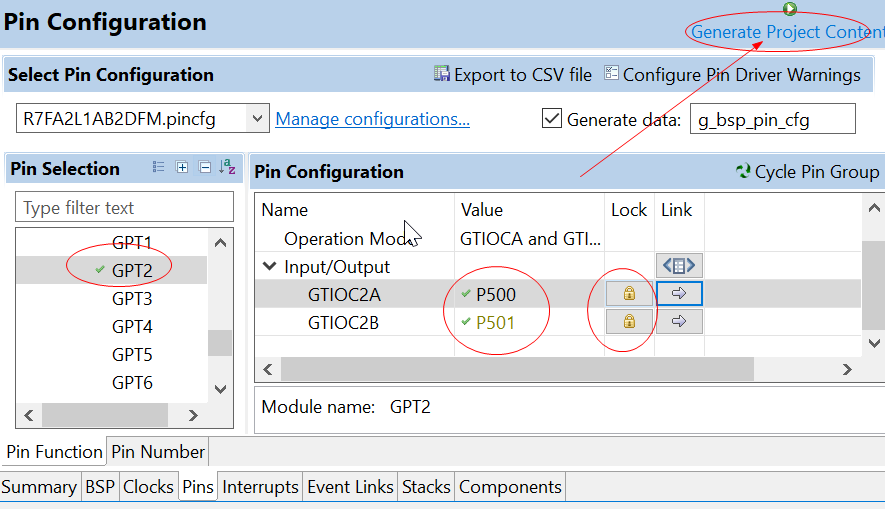
Task: Open the R7FA2L1AB2DFM.pincfg configuration dropdown
Action: 257,119
